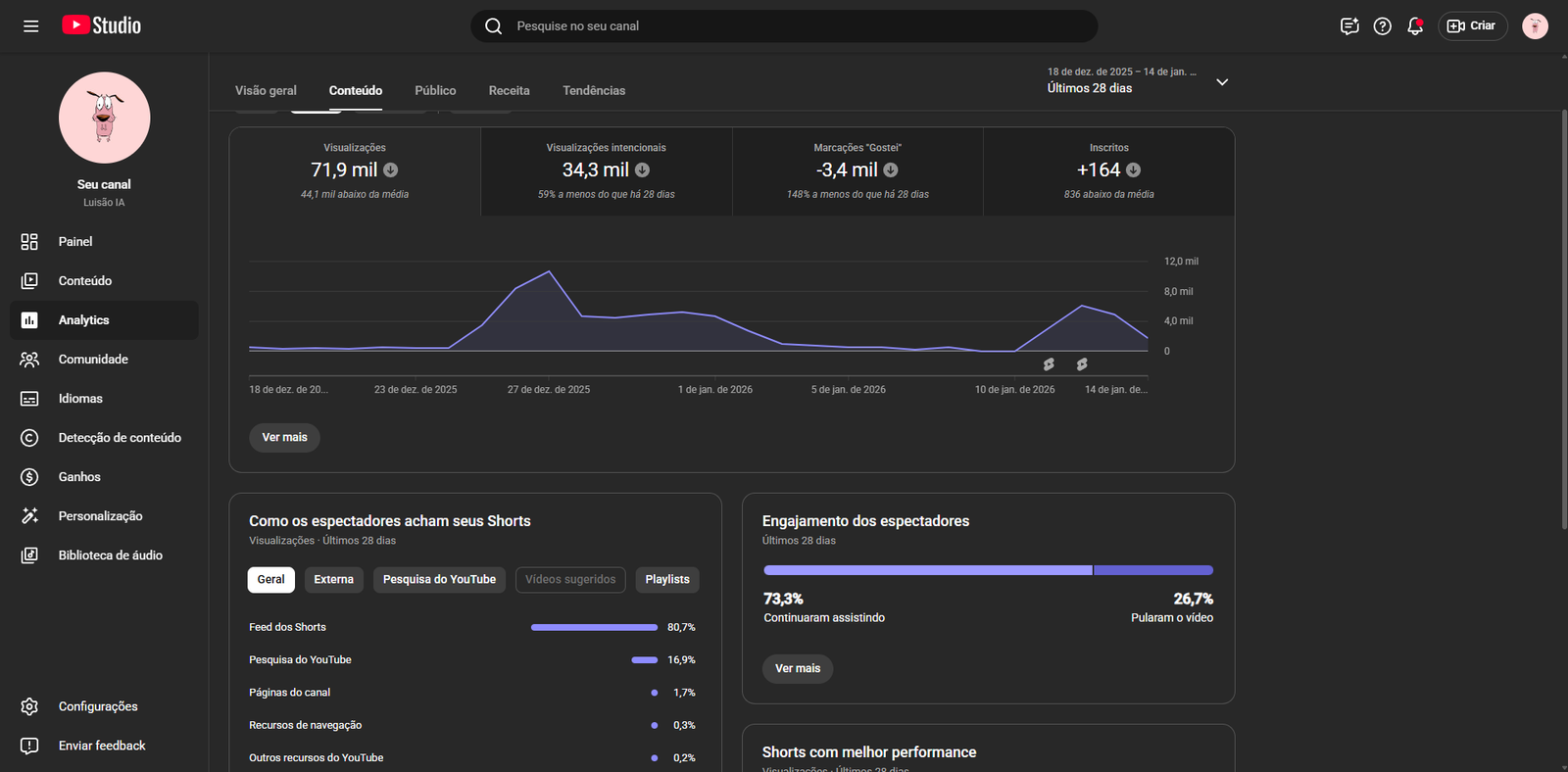Image resolution: width=1568 pixels, height=772 pixels.
Task: Click Ver mais under the chart
Action: click(x=284, y=438)
